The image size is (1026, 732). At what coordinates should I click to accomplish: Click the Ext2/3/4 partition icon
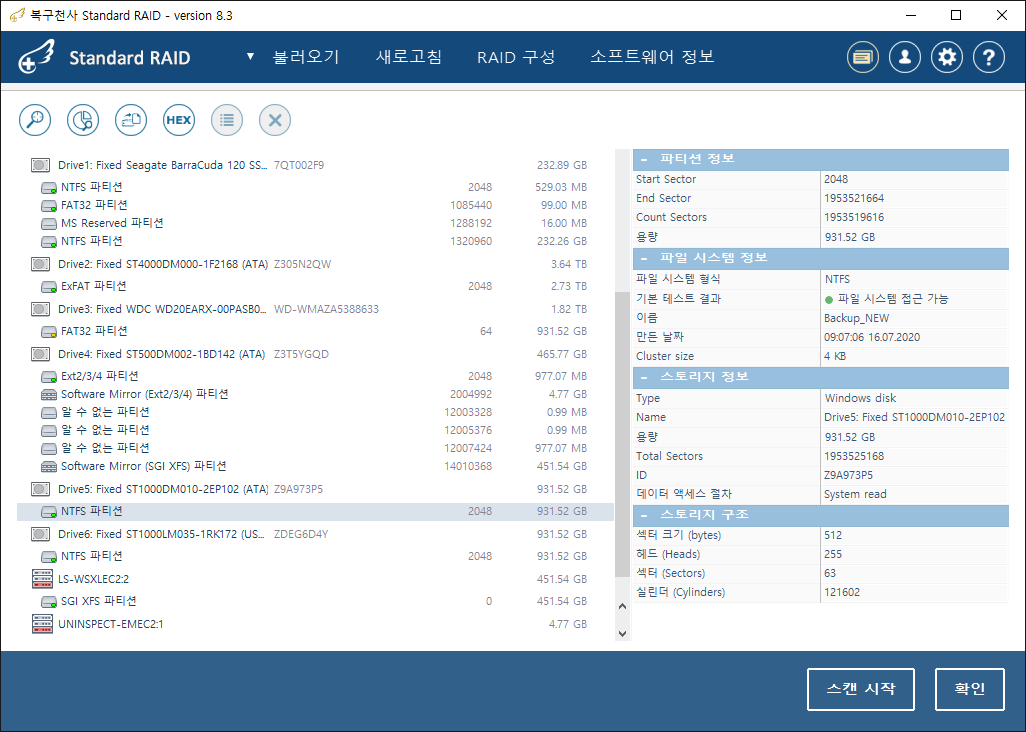[49, 377]
